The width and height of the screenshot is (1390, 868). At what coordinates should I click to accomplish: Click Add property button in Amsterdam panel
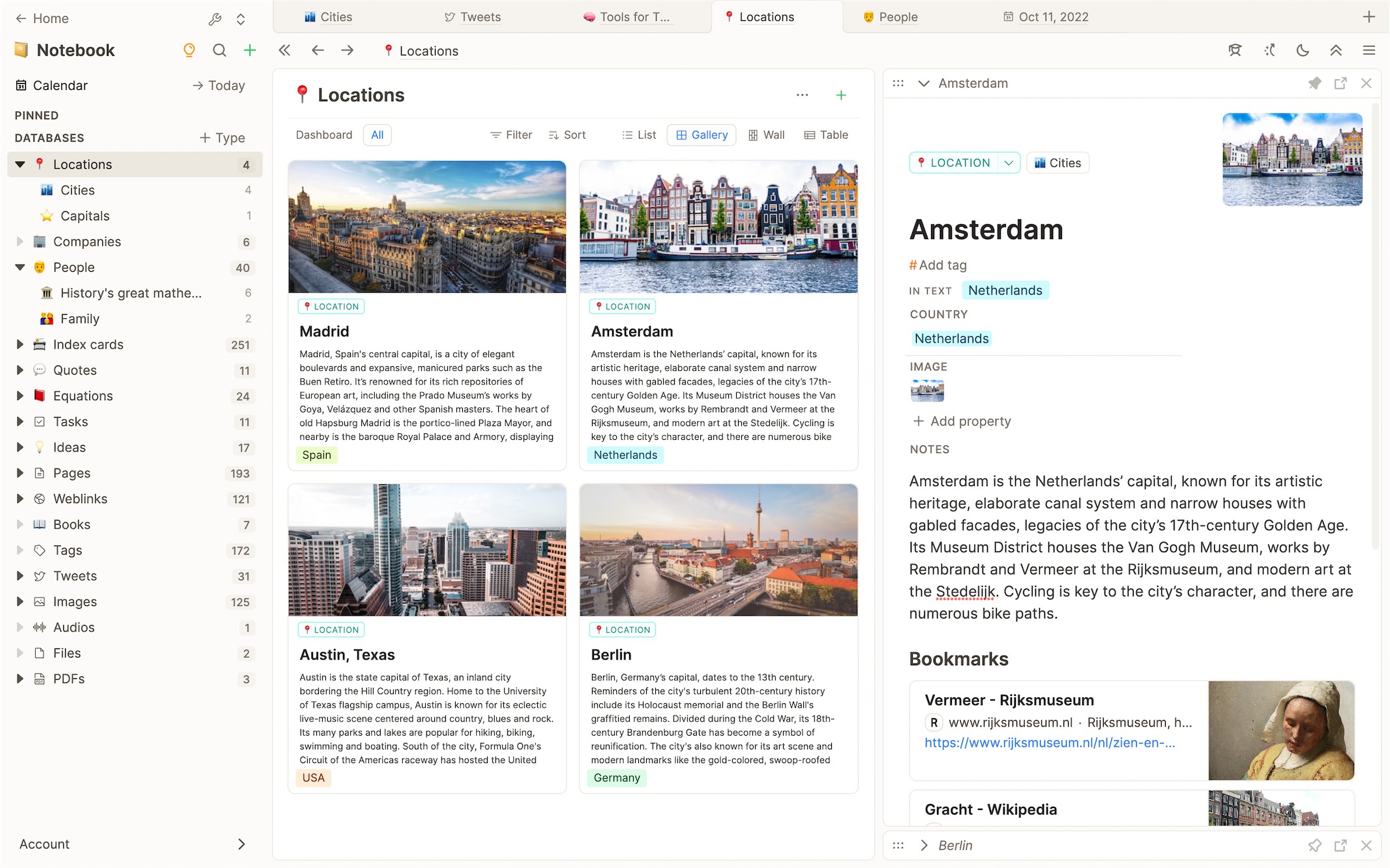[x=961, y=420]
